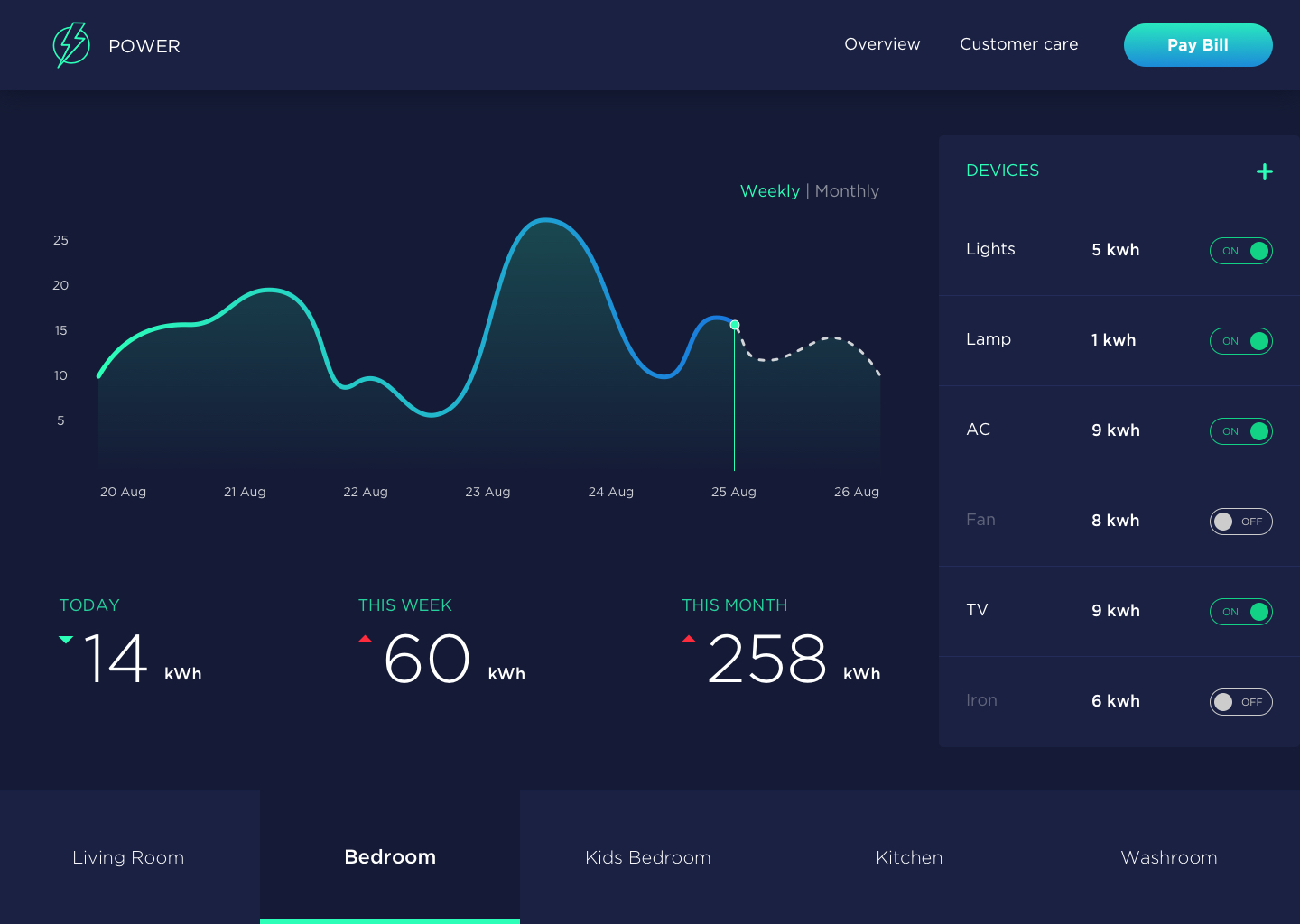
Task: Click the Iron device name
Action: tap(981, 700)
